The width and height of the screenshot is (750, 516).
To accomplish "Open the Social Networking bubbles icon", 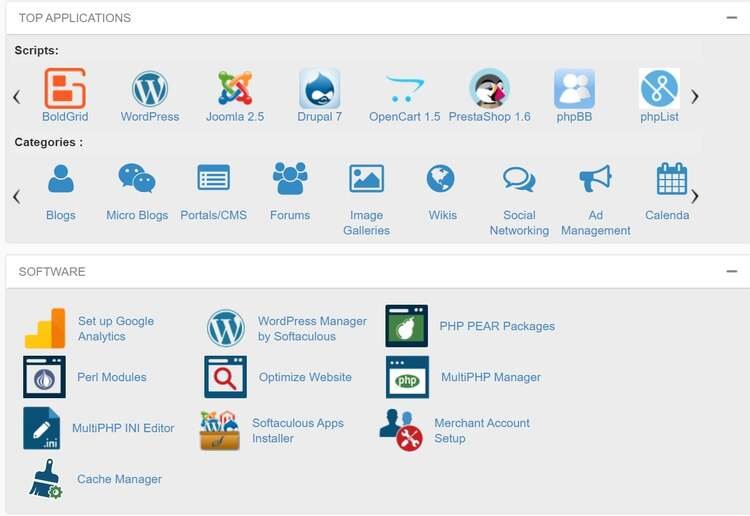I will point(519,179).
